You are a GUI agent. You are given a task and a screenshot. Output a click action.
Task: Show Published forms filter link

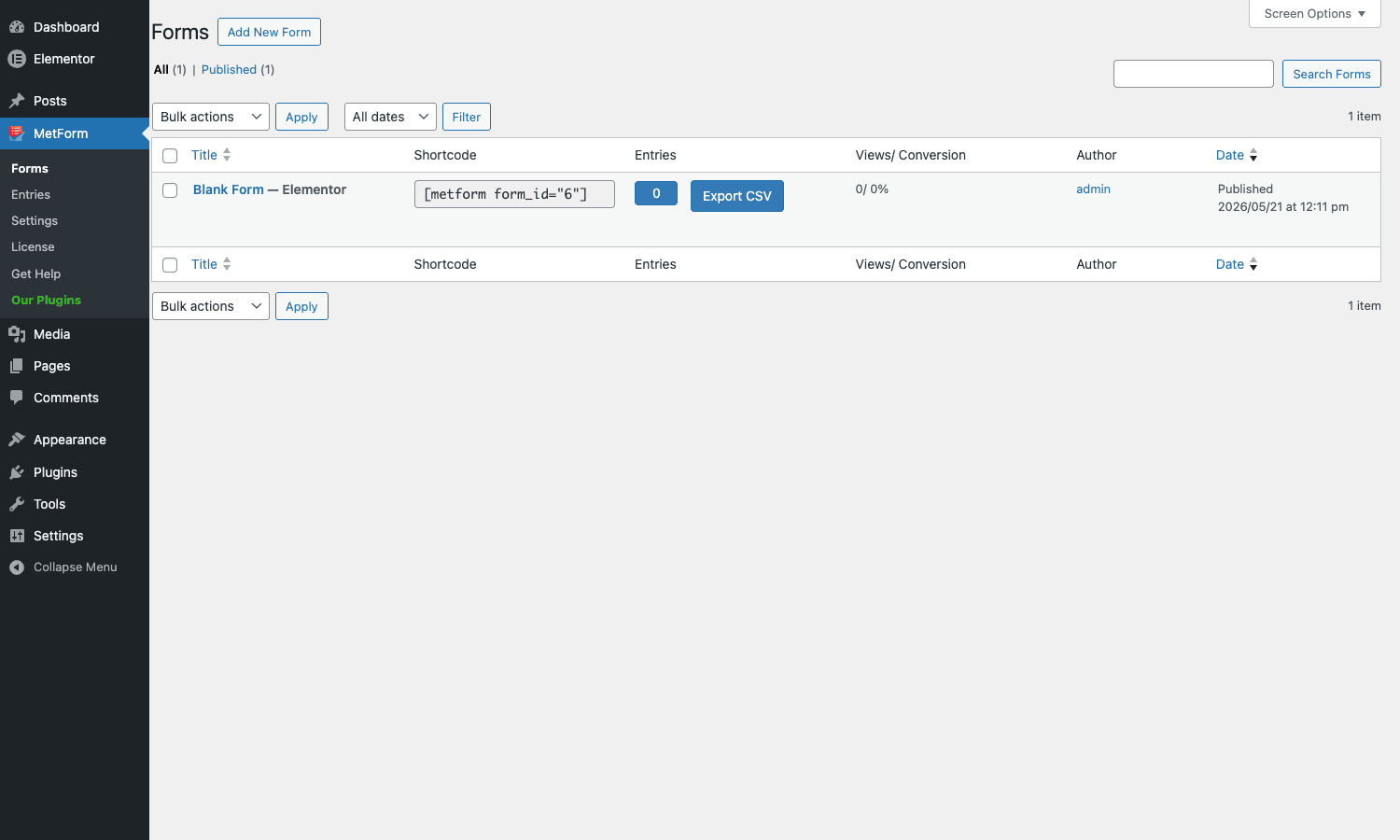(229, 69)
